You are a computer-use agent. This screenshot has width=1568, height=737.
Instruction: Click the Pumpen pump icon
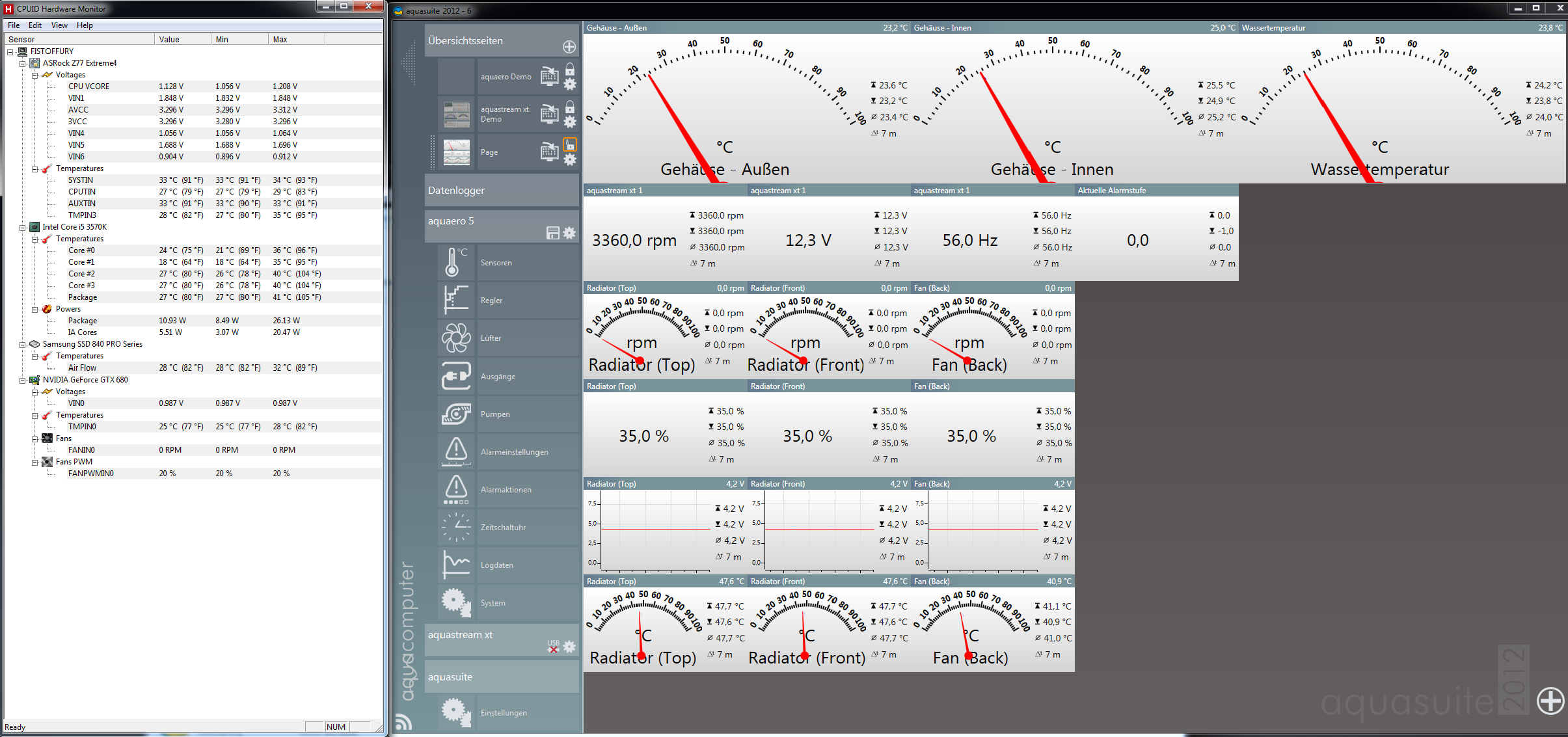click(456, 414)
